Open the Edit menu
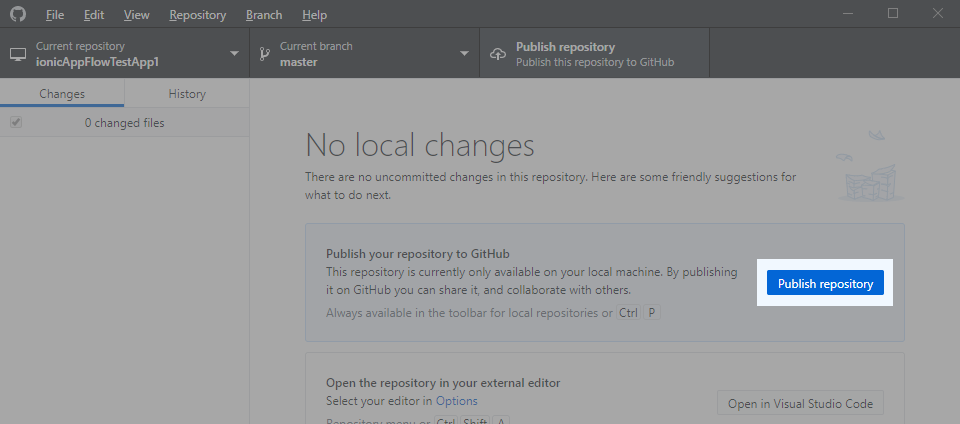The width and height of the screenshot is (960, 424). (x=94, y=15)
